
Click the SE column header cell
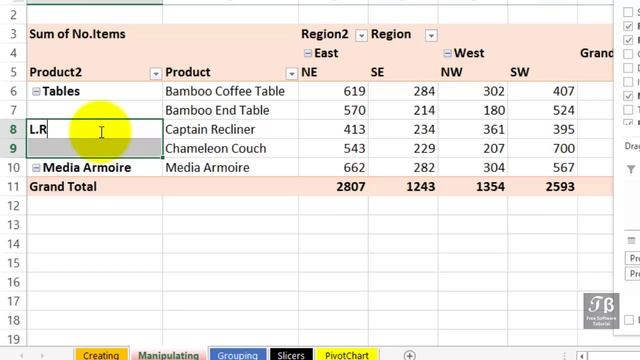[x=403, y=72]
